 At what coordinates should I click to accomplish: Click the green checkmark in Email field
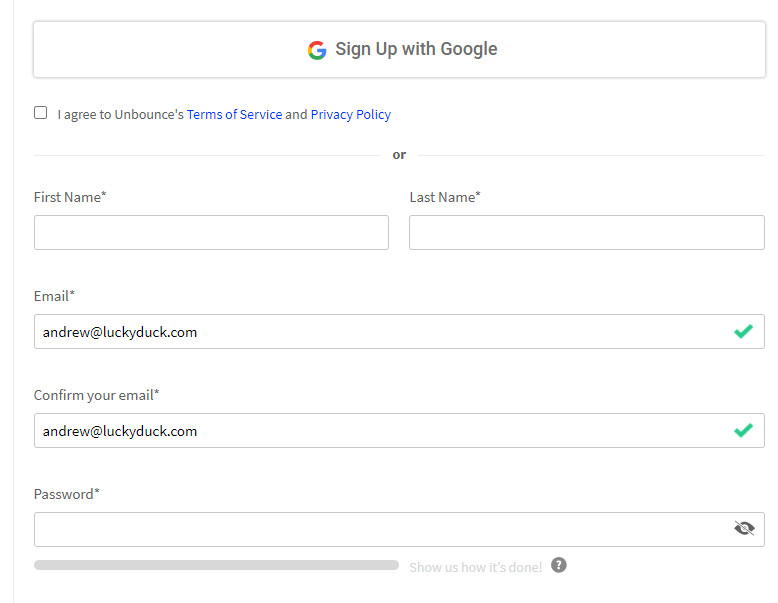(743, 331)
